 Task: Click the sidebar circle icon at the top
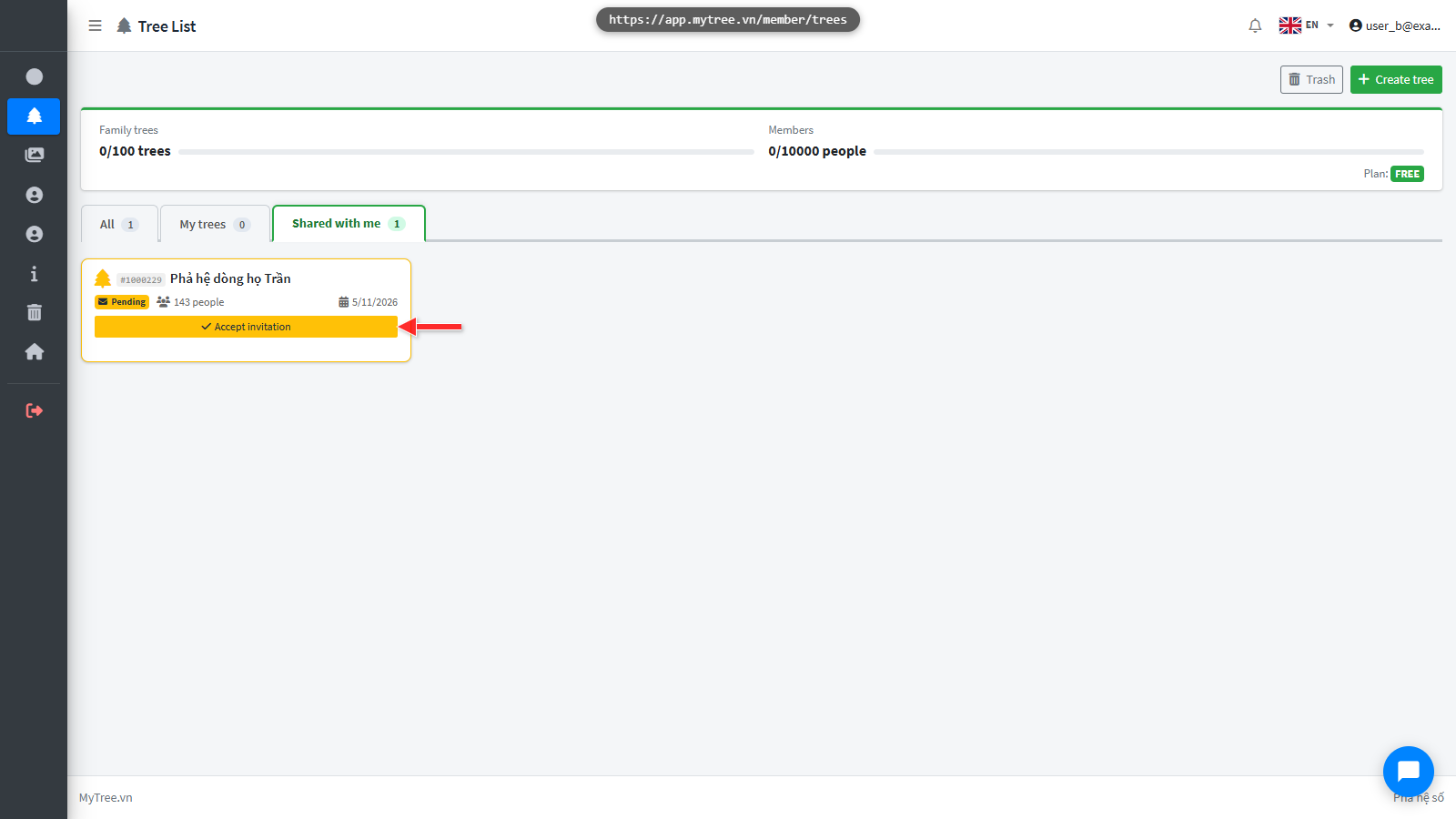(35, 76)
